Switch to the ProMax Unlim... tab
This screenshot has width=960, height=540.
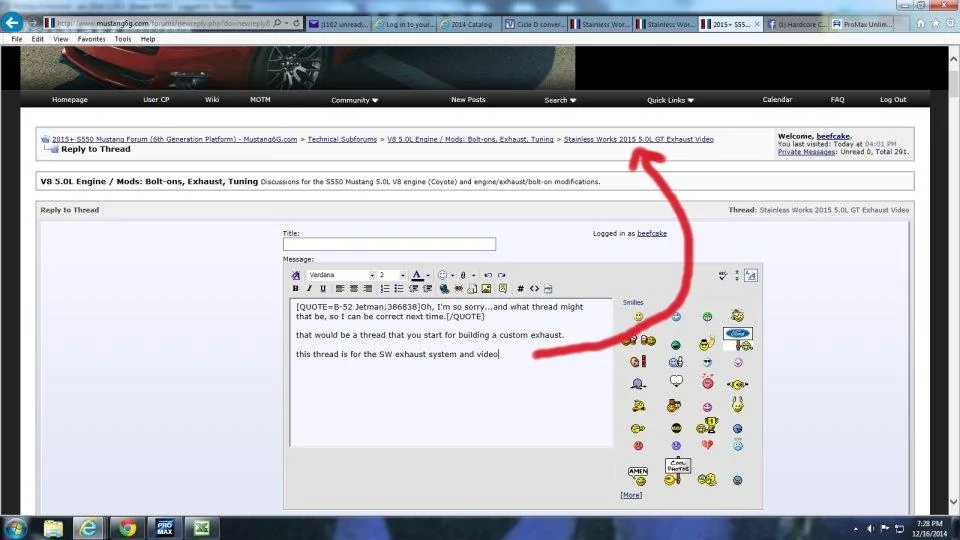click(863, 24)
